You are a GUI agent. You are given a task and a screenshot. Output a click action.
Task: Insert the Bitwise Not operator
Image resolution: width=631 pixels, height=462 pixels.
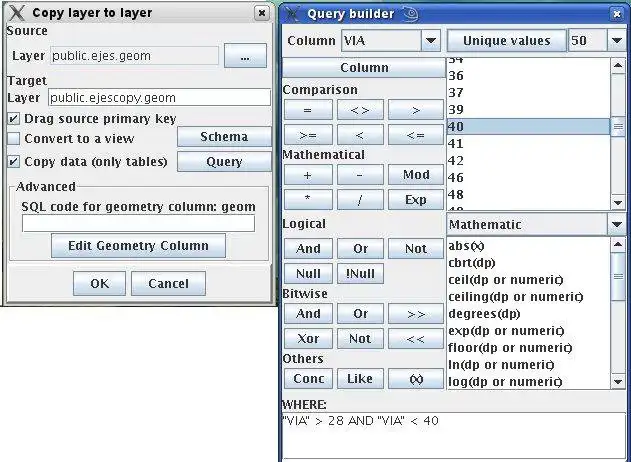tap(360, 338)
